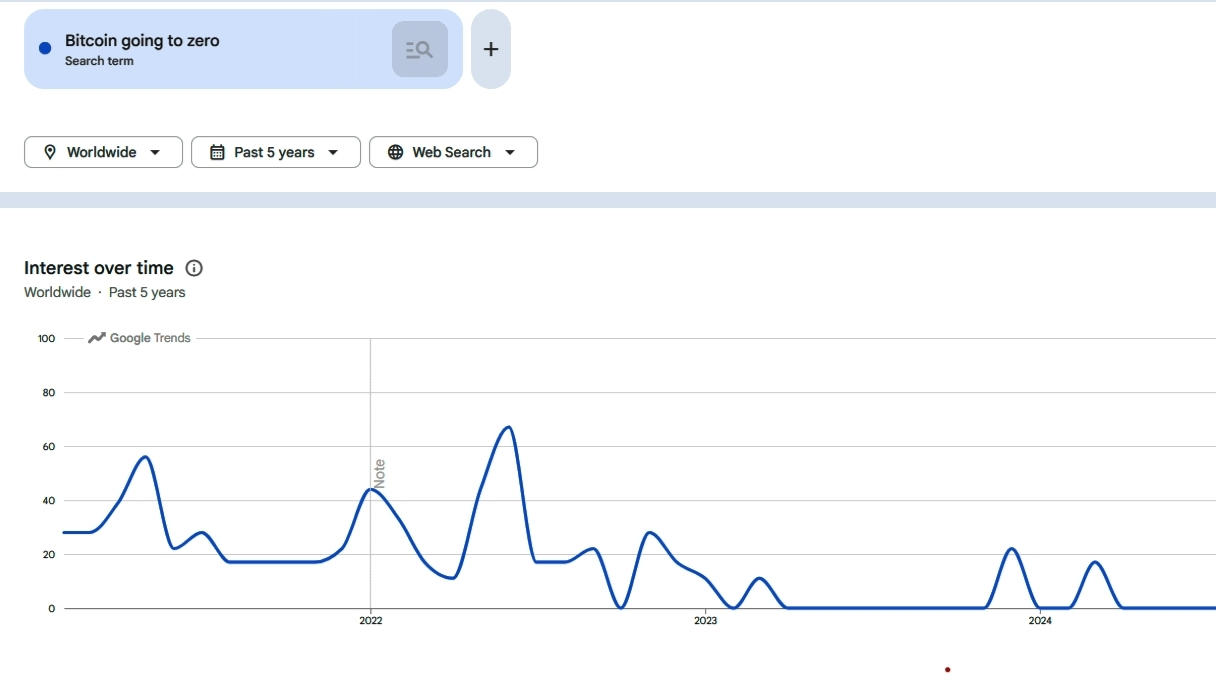
Task: Click the 100 y-axis label
Action: pyautogui.click(x=47, y=338)
